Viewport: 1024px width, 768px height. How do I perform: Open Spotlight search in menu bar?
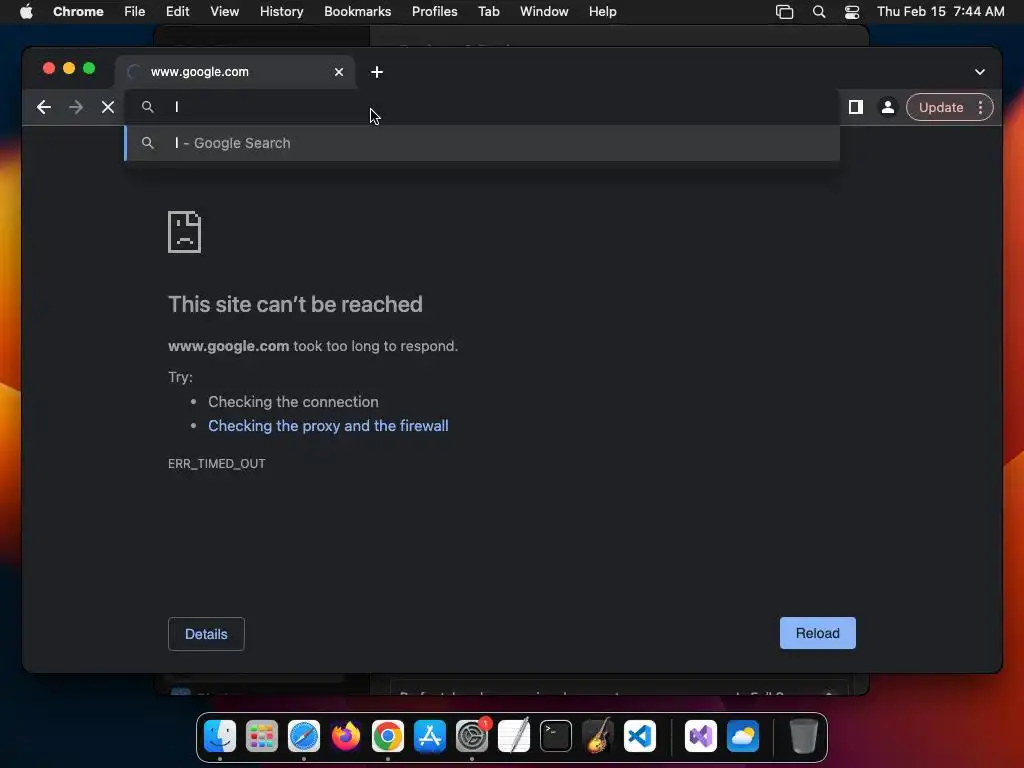point(818,12)
